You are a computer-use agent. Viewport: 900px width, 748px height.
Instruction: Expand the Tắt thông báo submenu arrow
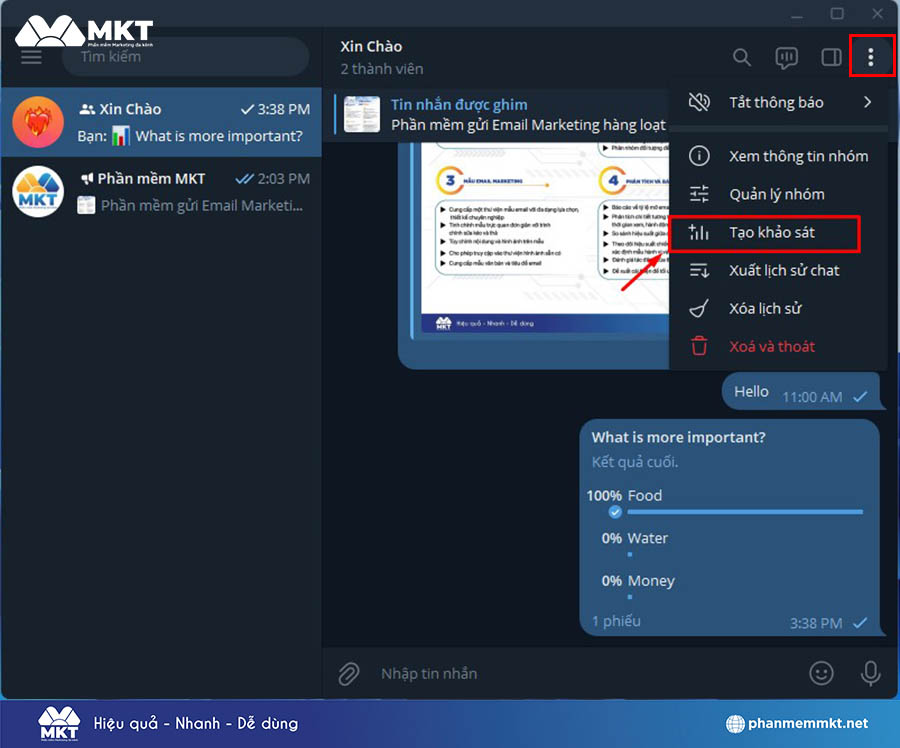[x=867, y=102]
